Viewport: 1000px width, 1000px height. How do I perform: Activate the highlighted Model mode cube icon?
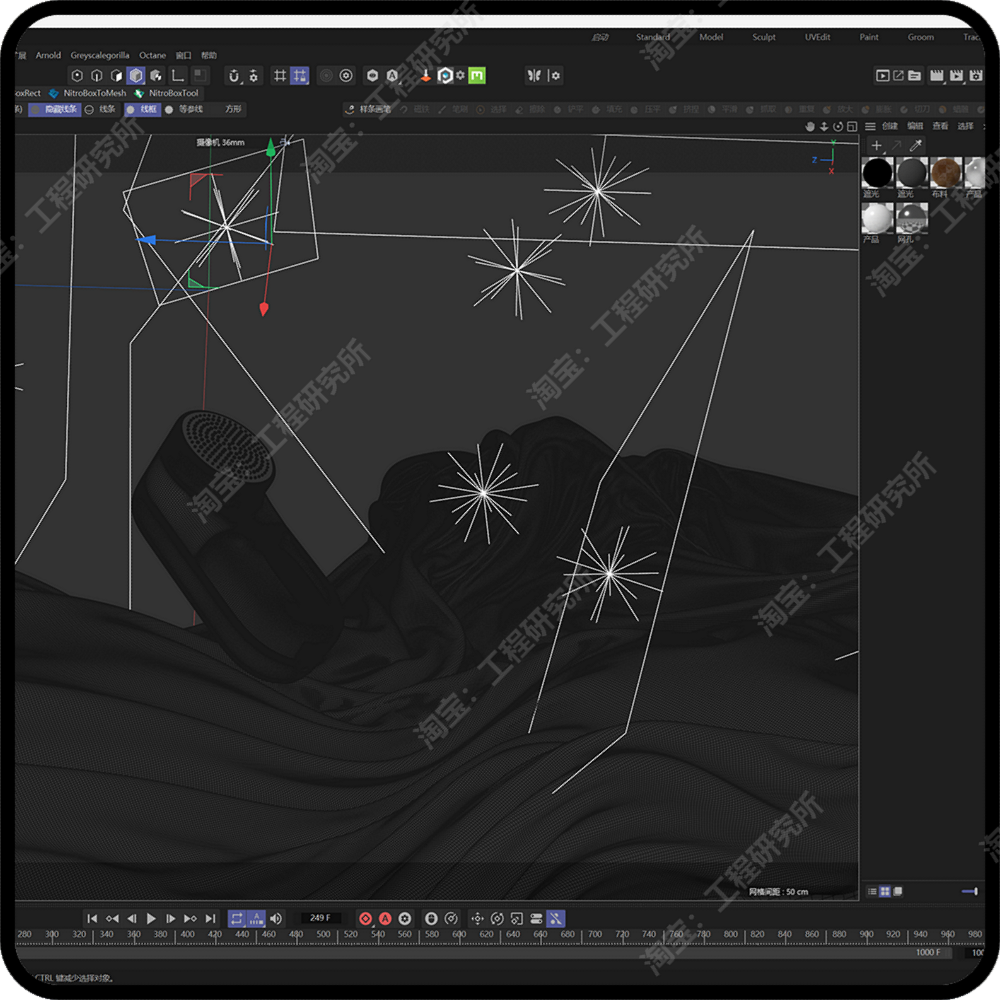(x=136, y=76)
